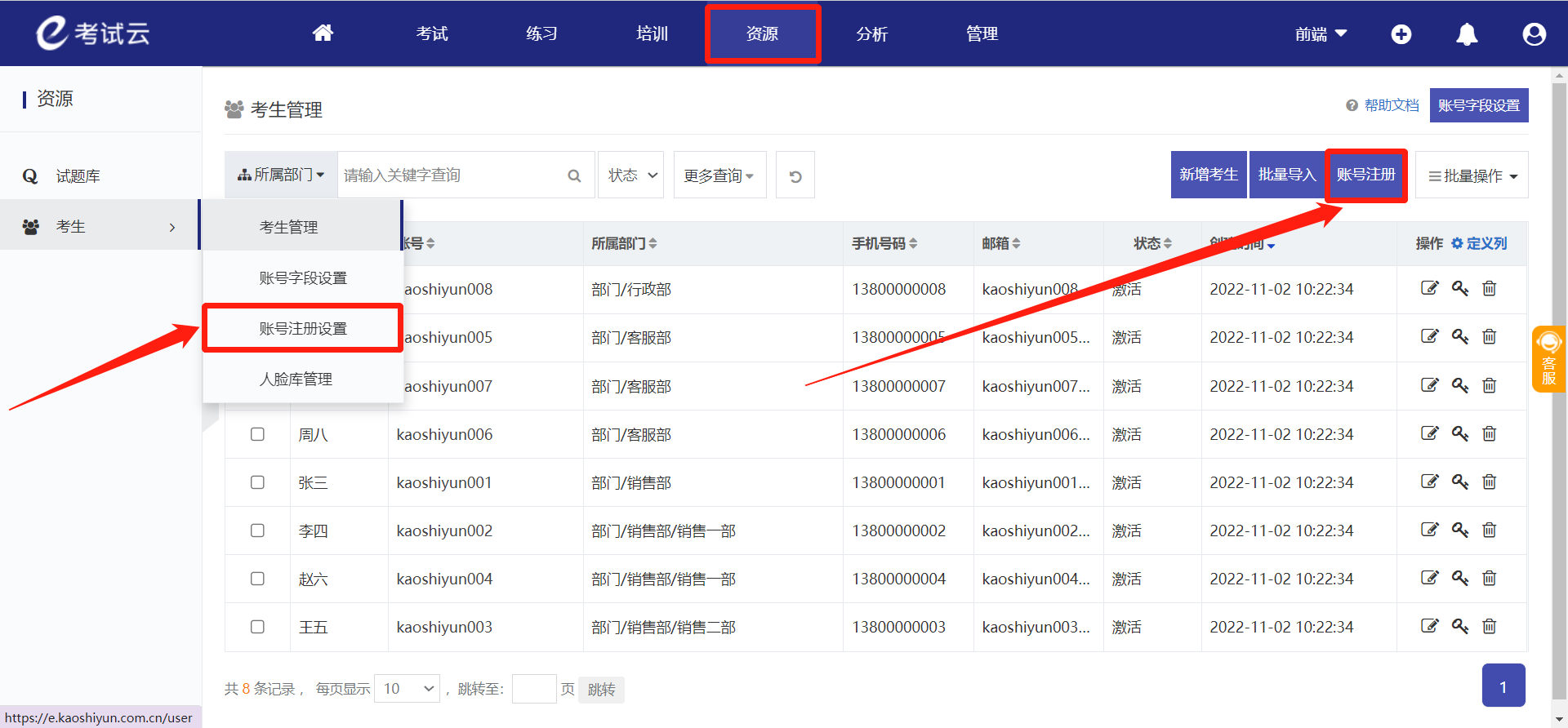This screenshot has width=1568, height=728.
Task: Click the plus circle icon in header
Action: pyautogui.click(x=1401, y=34)
